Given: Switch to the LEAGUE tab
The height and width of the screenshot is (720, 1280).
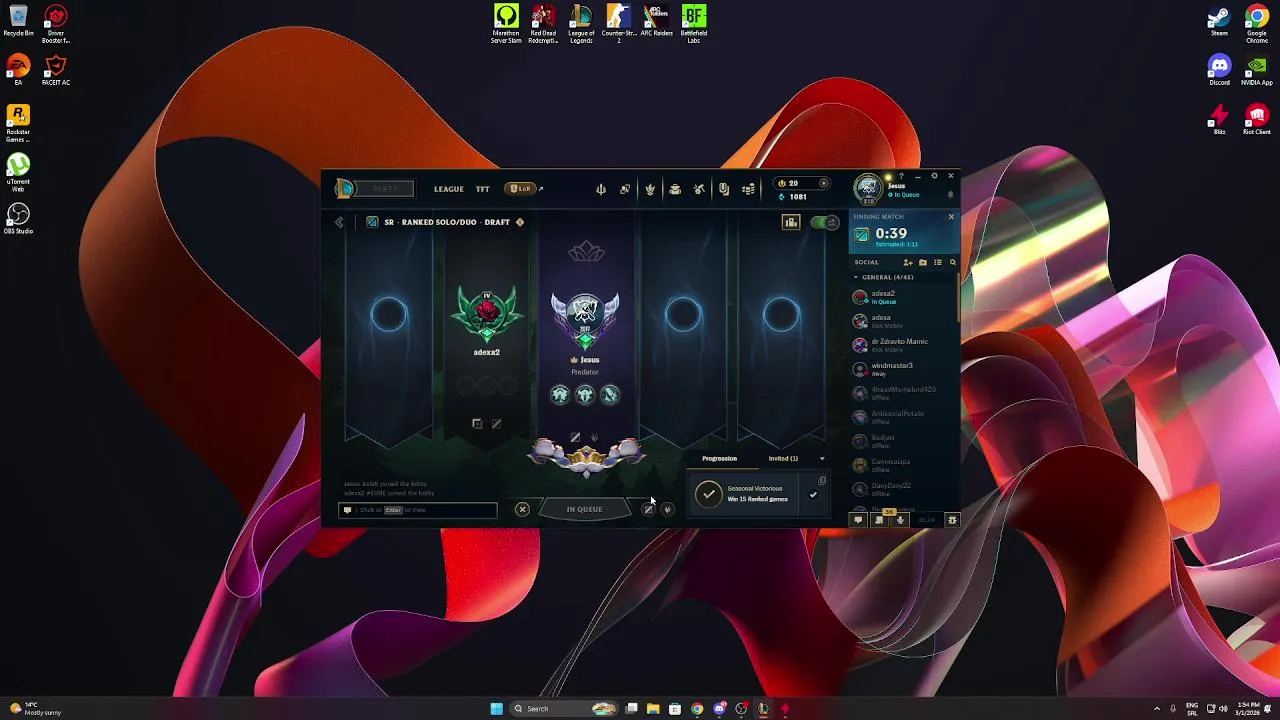Looking at the screenshot, I should tap(448, 189).
